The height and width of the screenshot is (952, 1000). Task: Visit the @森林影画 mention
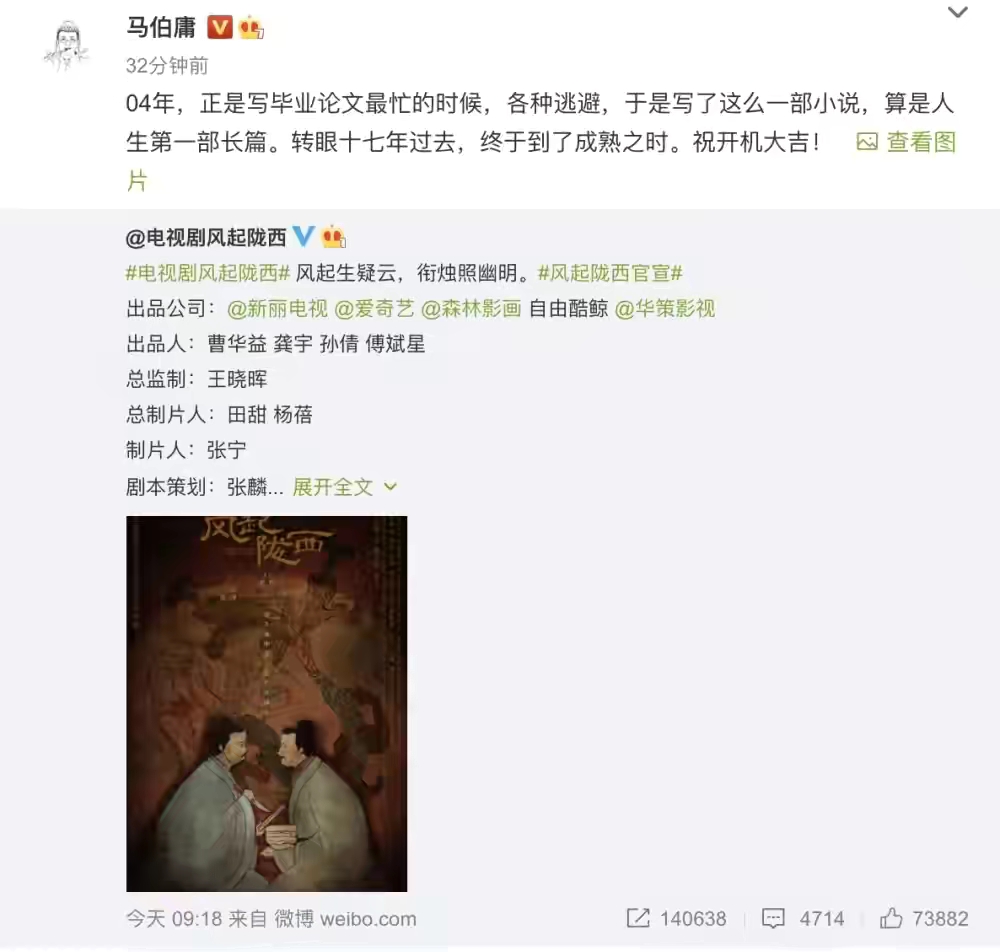471,309
